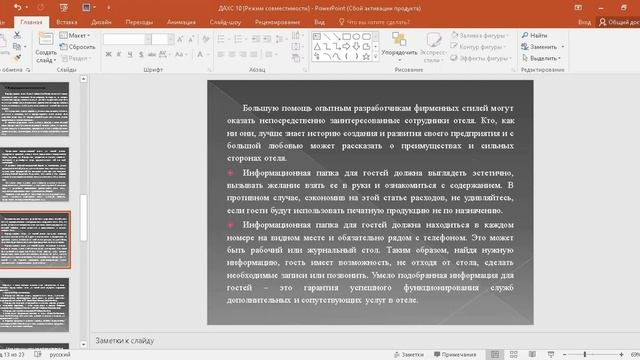Click the Что вы хотите сделать search field
Image resolution: width=640 pixels, height=360 pixels.
point(374,22)
